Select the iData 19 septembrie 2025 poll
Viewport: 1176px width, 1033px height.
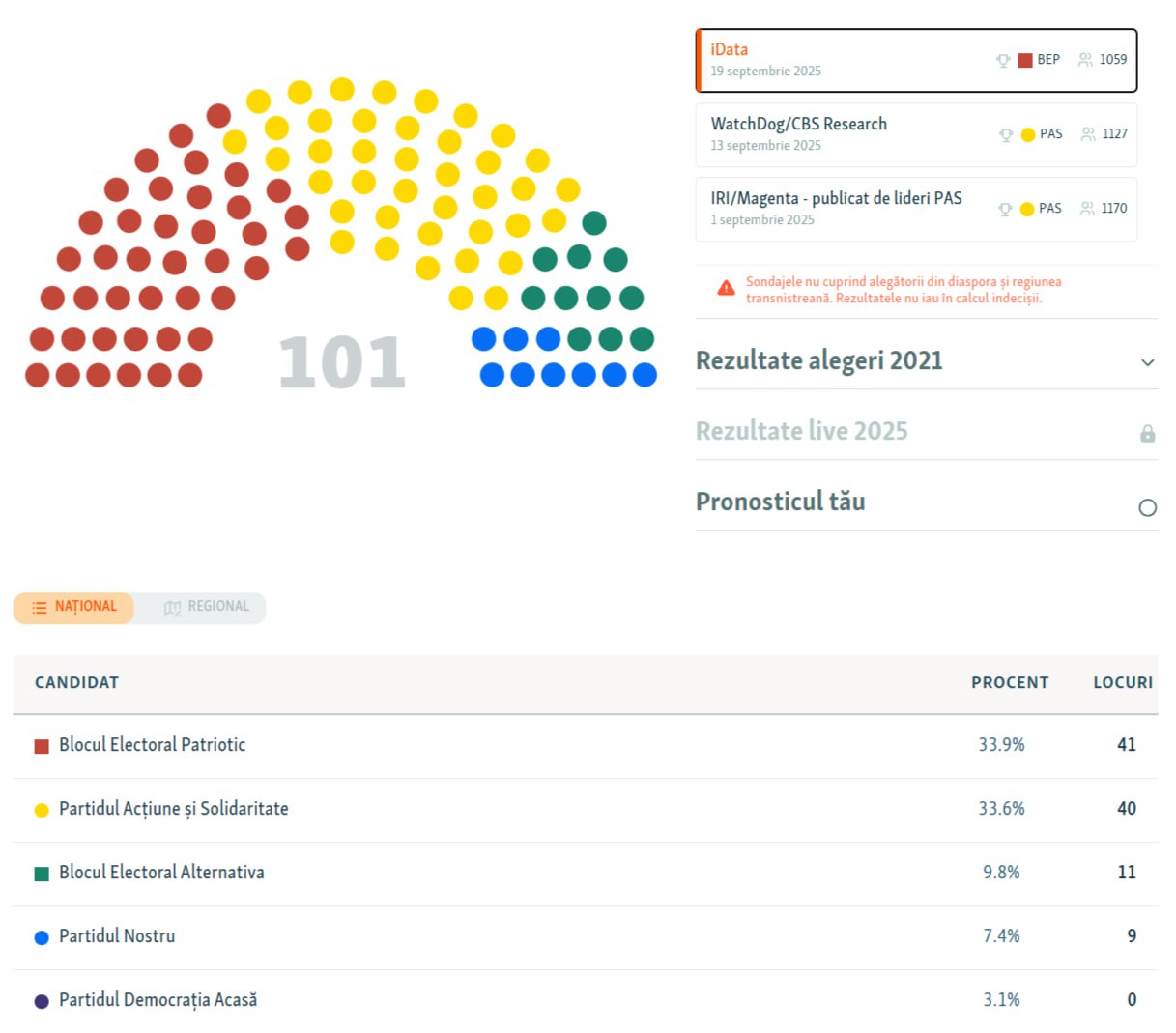917,60
